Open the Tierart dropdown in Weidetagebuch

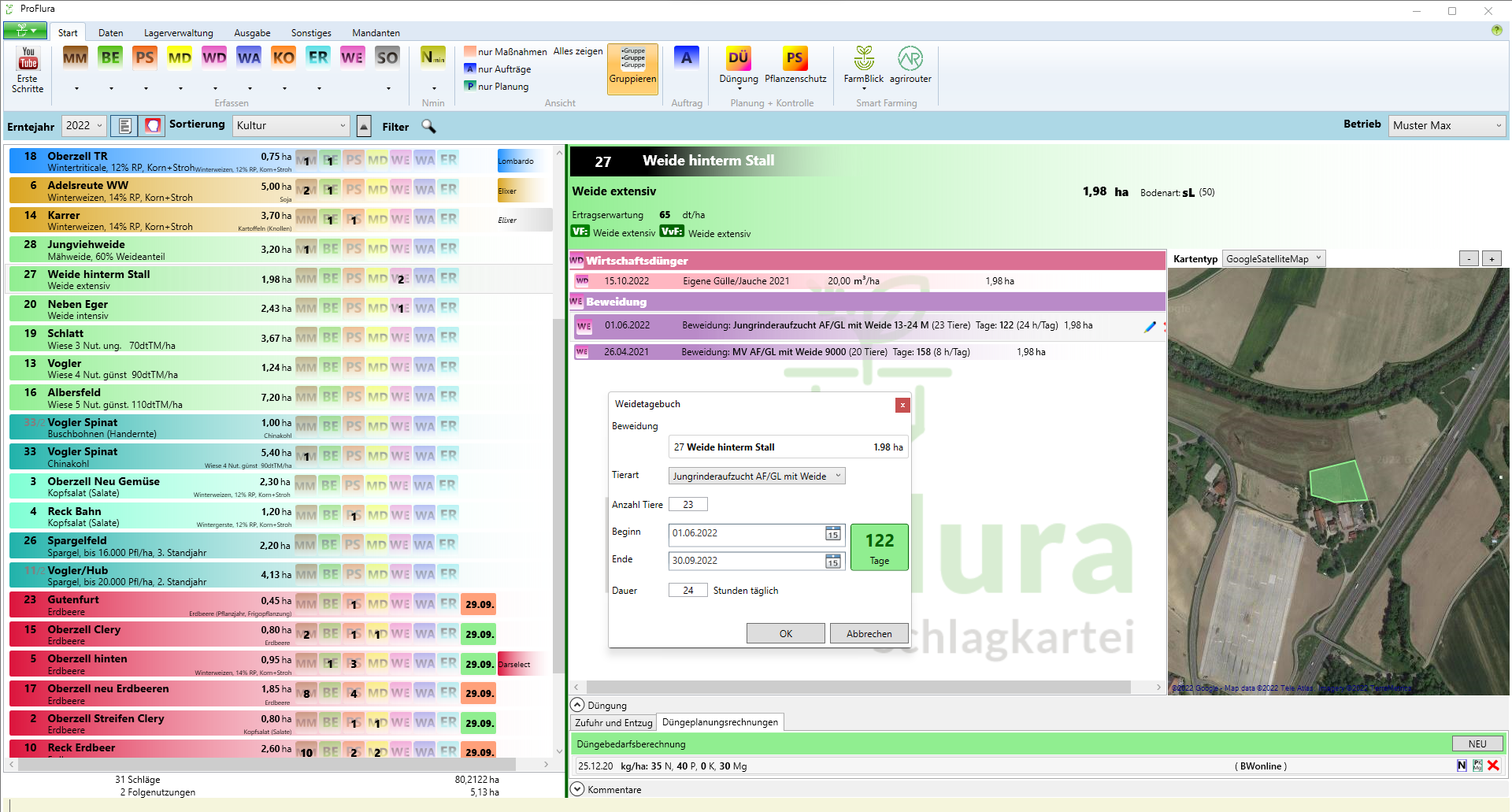pos(756,476)
